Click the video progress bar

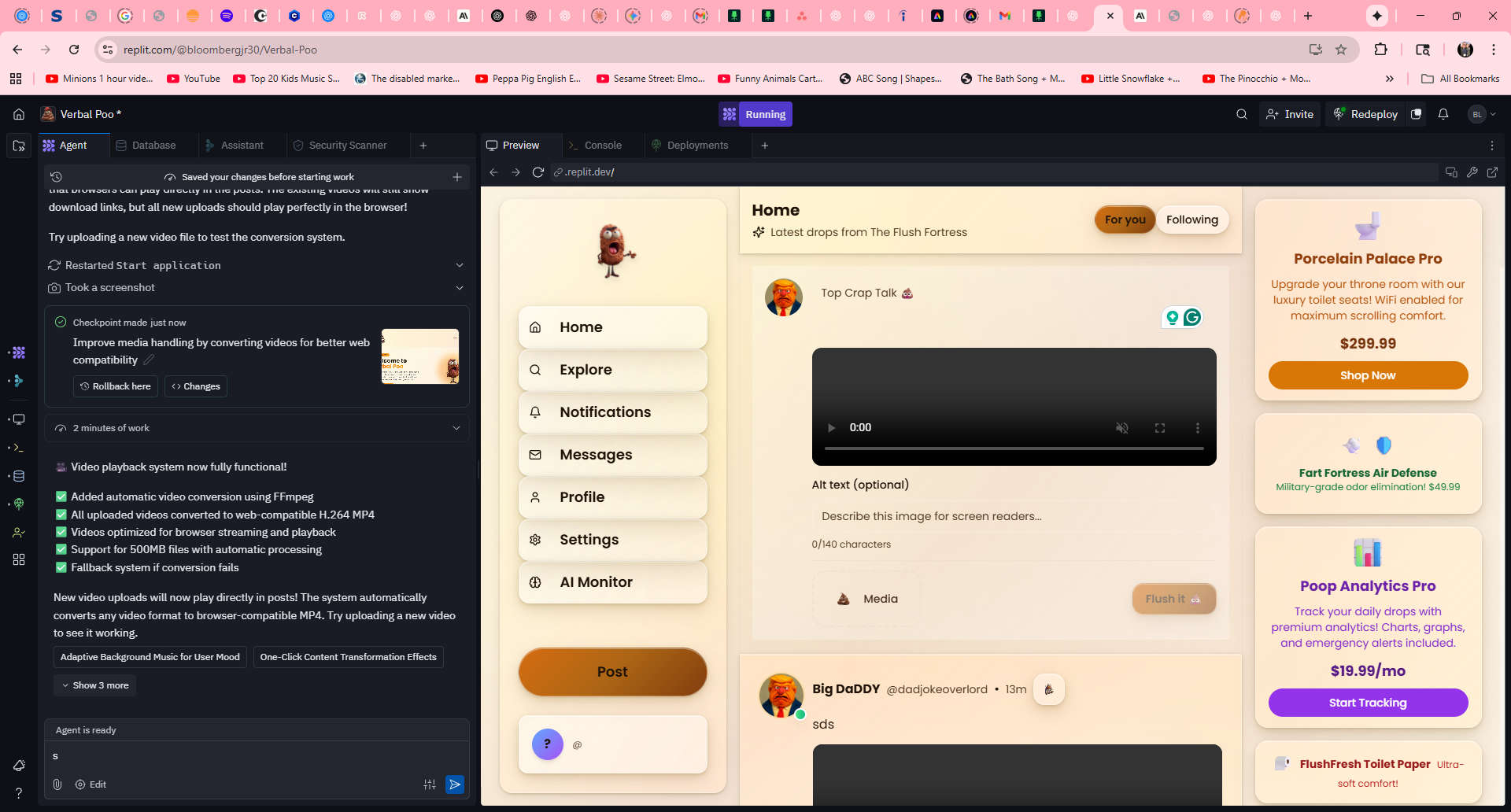(1014, 448)
